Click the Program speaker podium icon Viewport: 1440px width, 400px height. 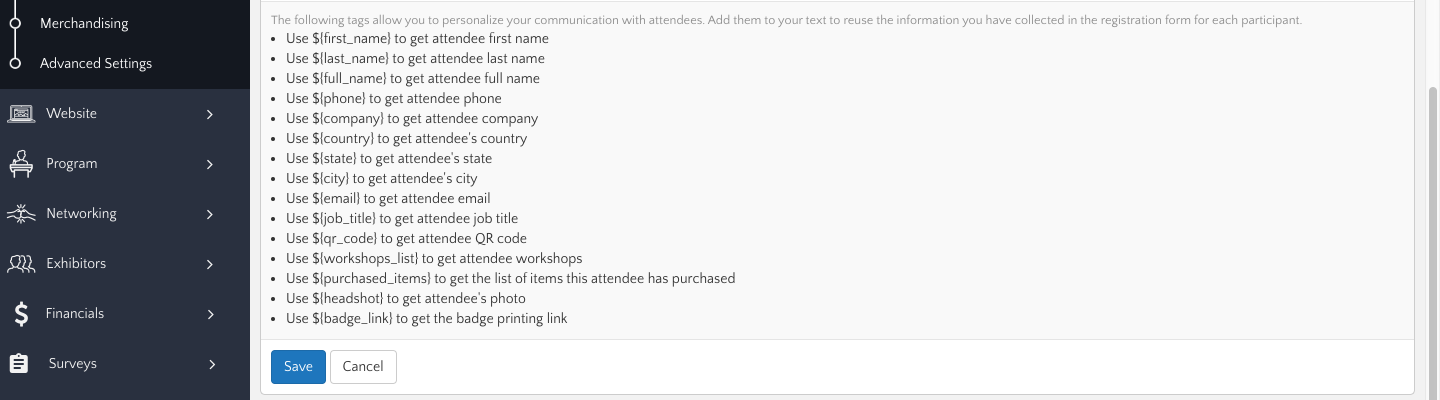pos(21,164)
